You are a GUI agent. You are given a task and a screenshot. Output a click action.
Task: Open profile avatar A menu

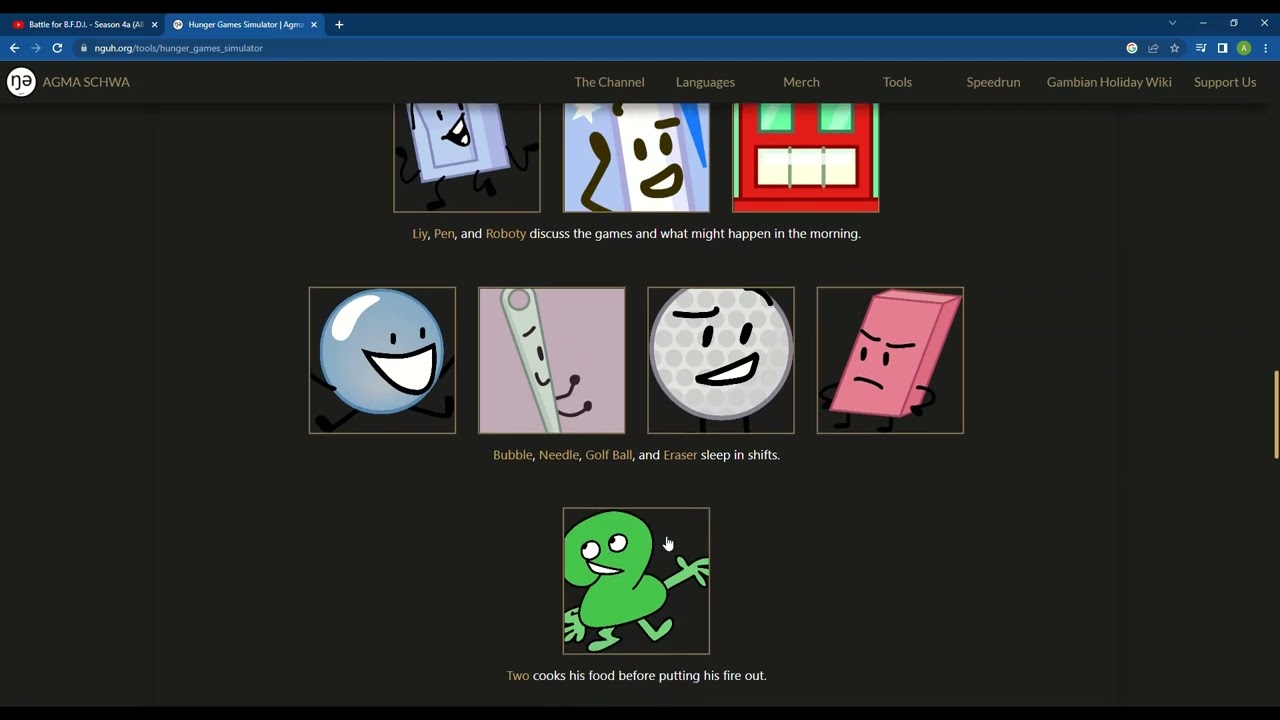pyautogui.click(x=1244, y=48)
